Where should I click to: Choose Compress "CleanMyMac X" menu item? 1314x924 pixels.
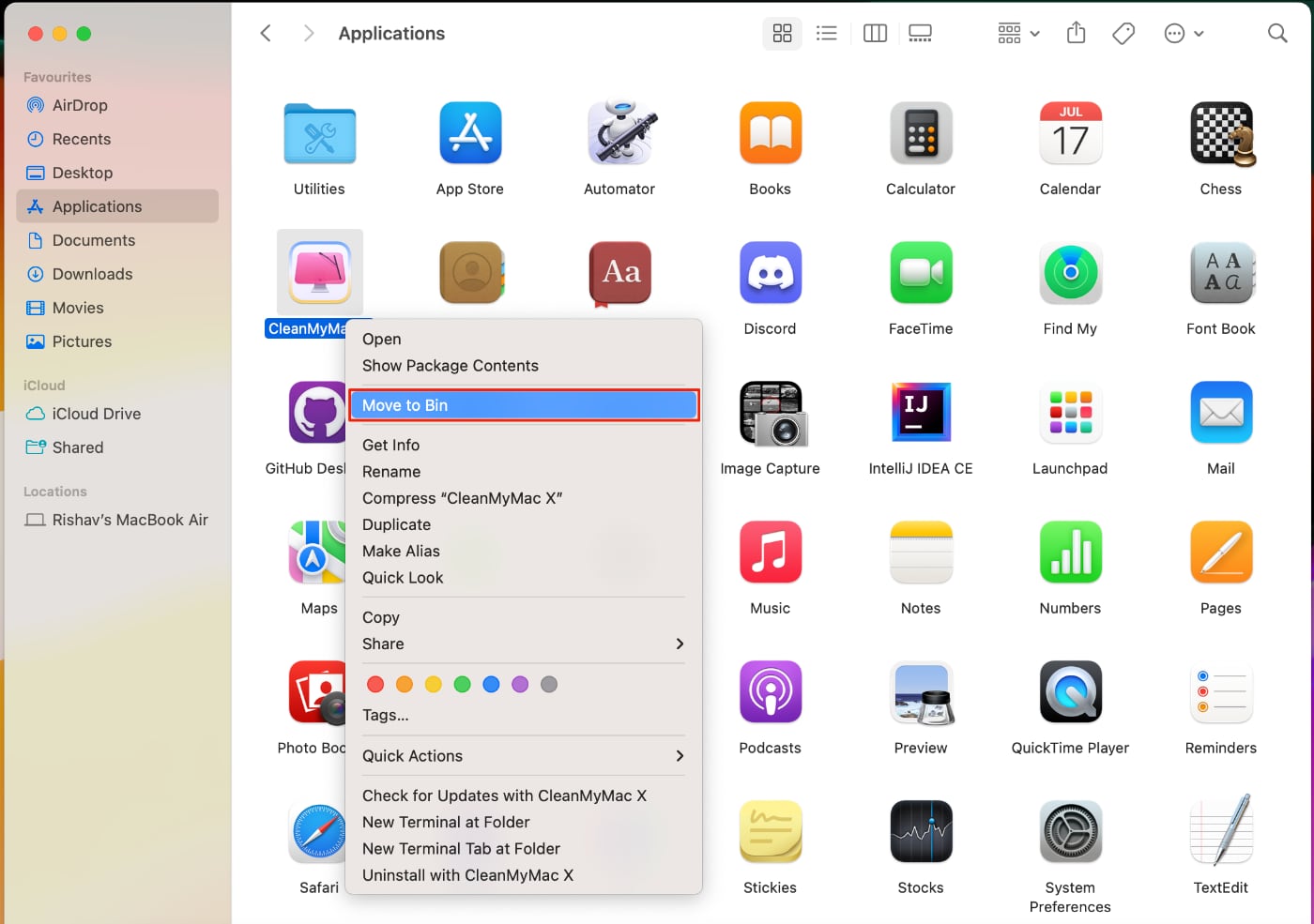tap(524, 498)
